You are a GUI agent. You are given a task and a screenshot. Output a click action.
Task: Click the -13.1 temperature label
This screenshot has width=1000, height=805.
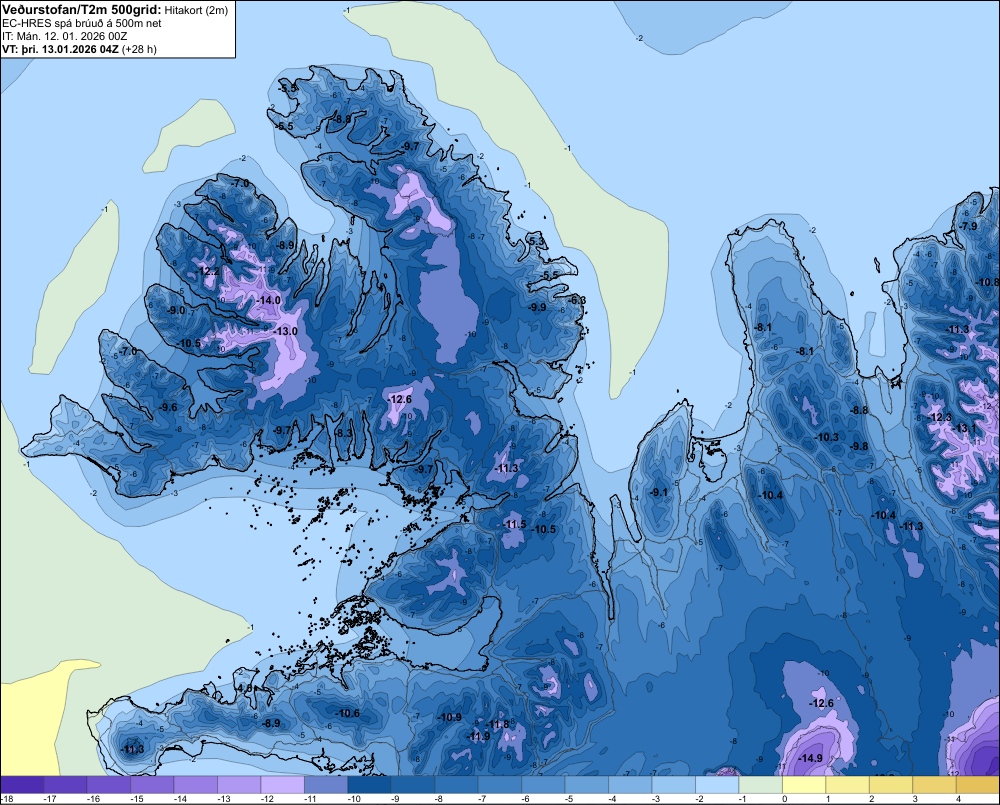964,429
